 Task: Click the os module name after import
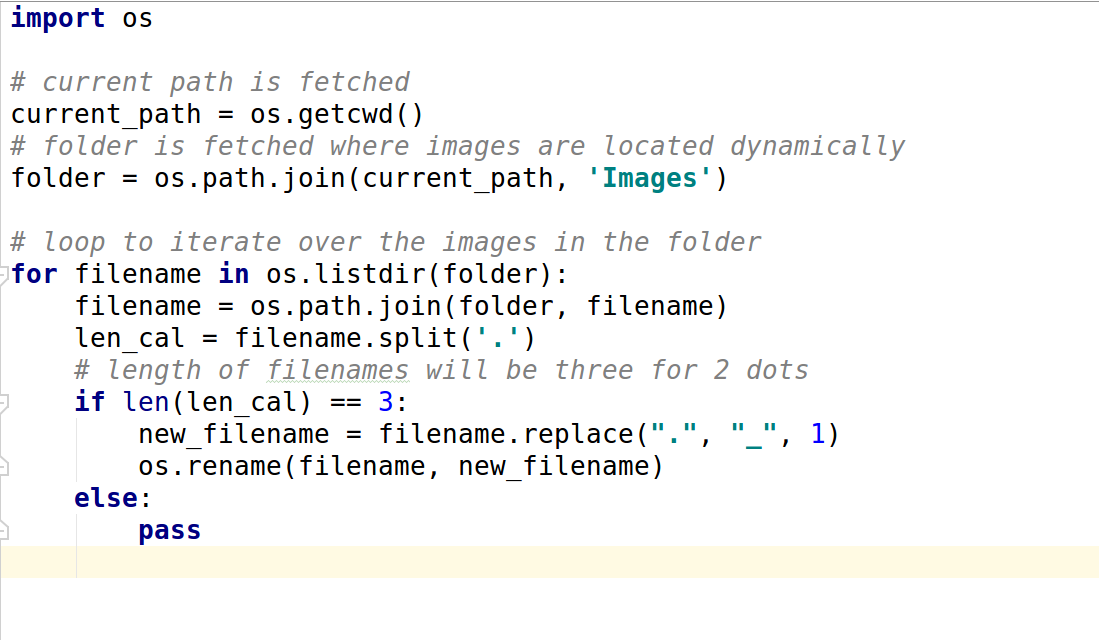(138, 17)
